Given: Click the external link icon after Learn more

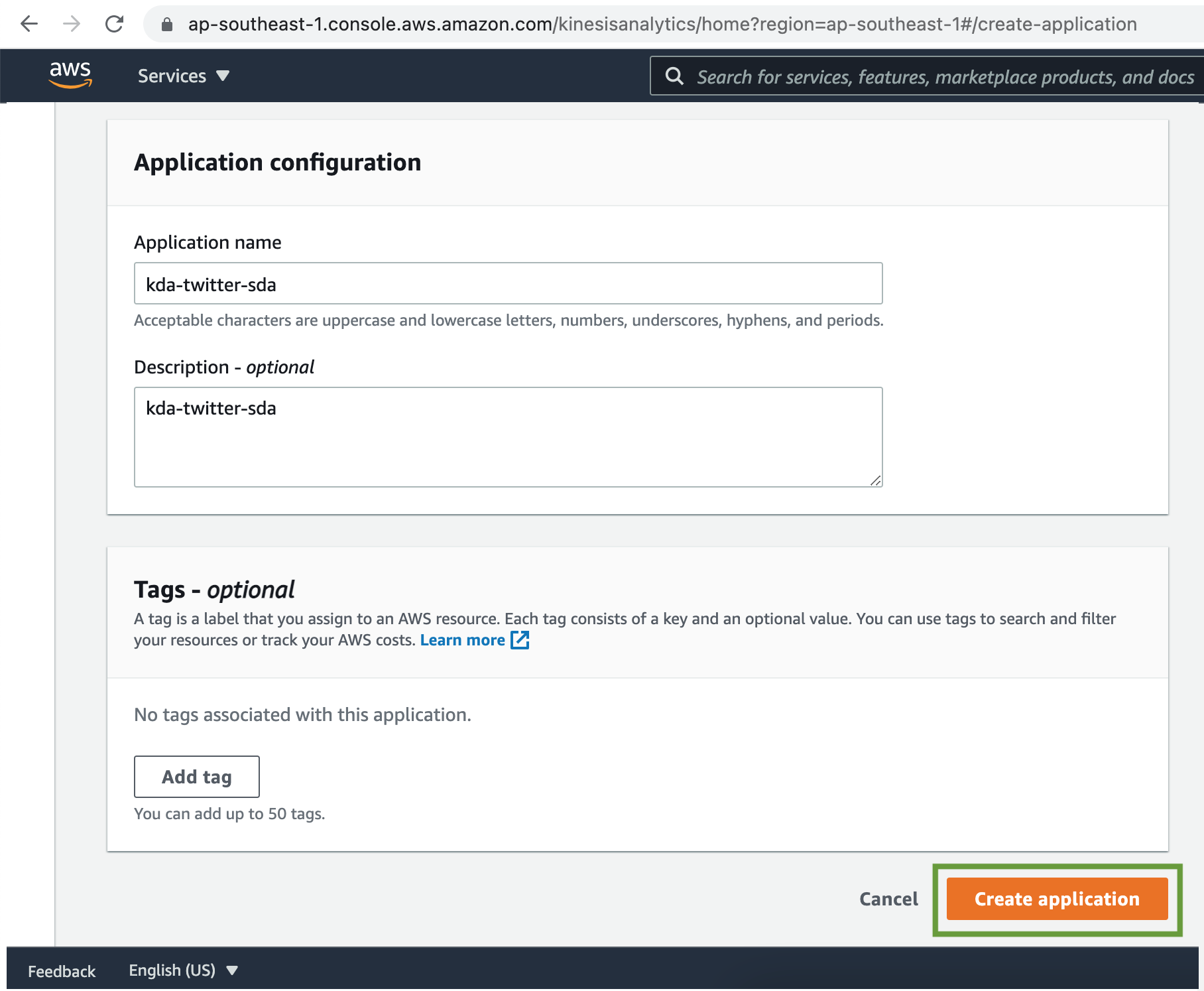Looking at the screenshot, I should tap(520, 640).
